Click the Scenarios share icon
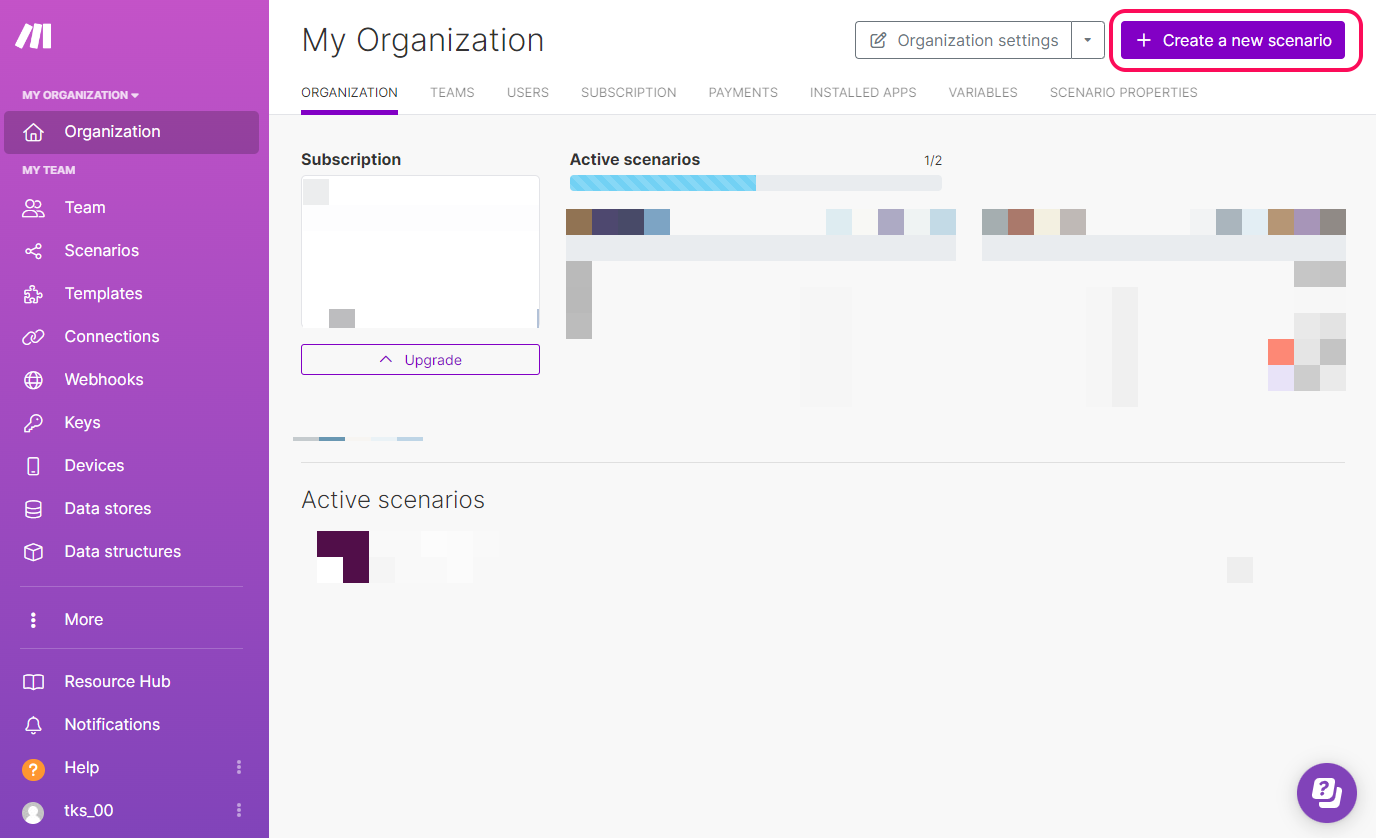The image size is (1376, 838). tap(34, 251)
